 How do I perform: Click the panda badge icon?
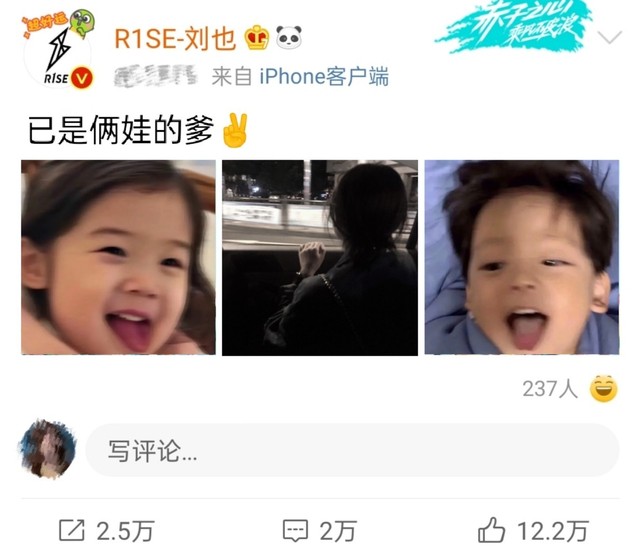[x=289, y=37]
